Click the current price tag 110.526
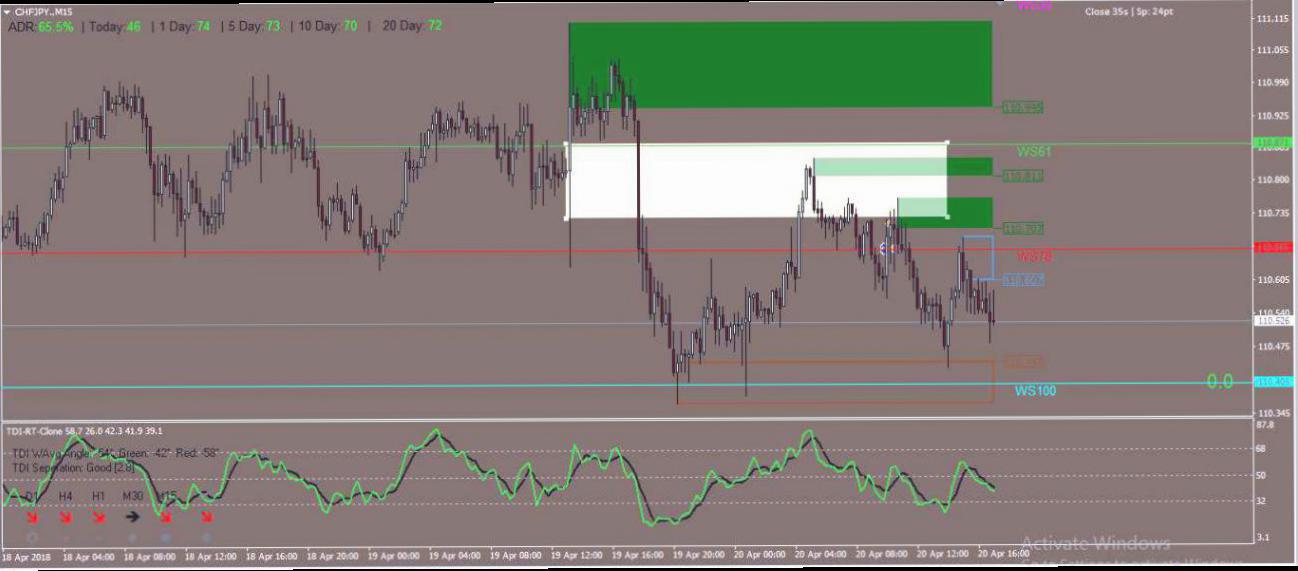This screenshot has height=571, width=1298. [x=1274, y=321]
